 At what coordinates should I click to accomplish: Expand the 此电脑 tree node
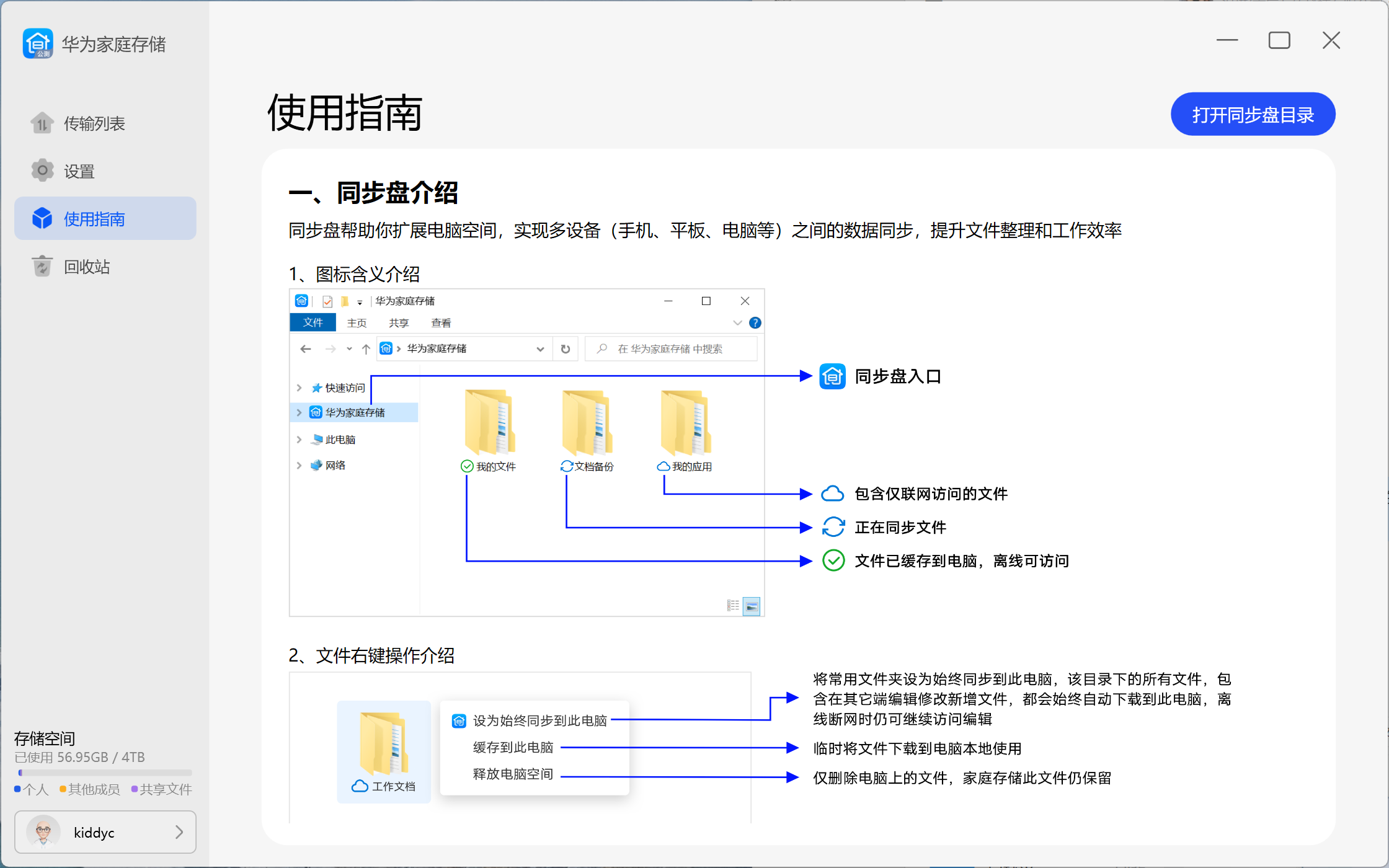[x=299, y=440]
